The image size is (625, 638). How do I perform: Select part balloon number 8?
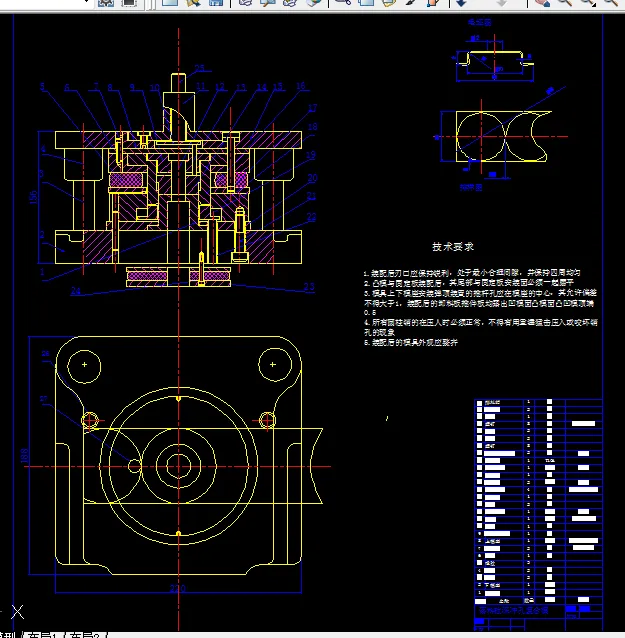point(110,87)
